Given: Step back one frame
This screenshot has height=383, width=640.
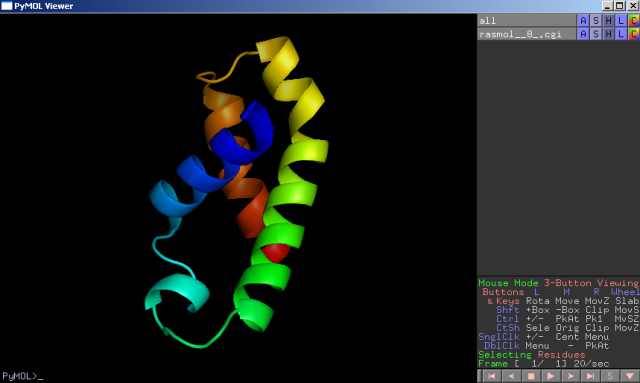Looking at the screenshot, I should [x=511, y=376].
